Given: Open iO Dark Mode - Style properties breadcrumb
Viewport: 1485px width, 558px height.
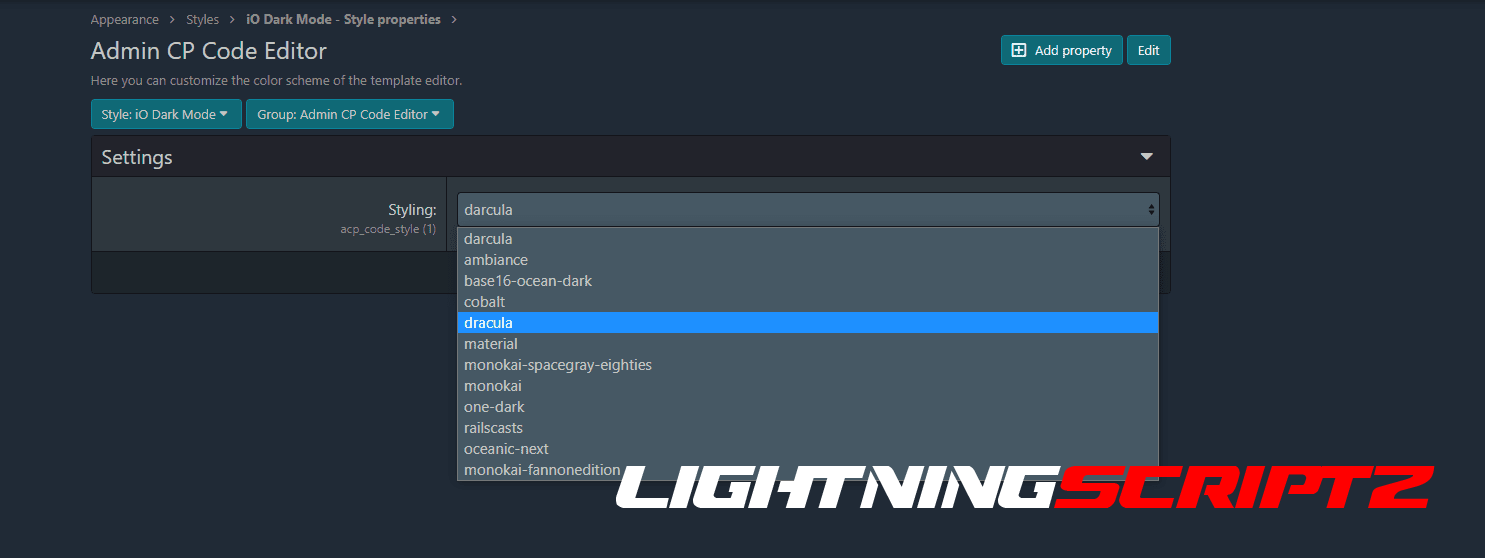Looking at the screenshot, I should [343, 19].
